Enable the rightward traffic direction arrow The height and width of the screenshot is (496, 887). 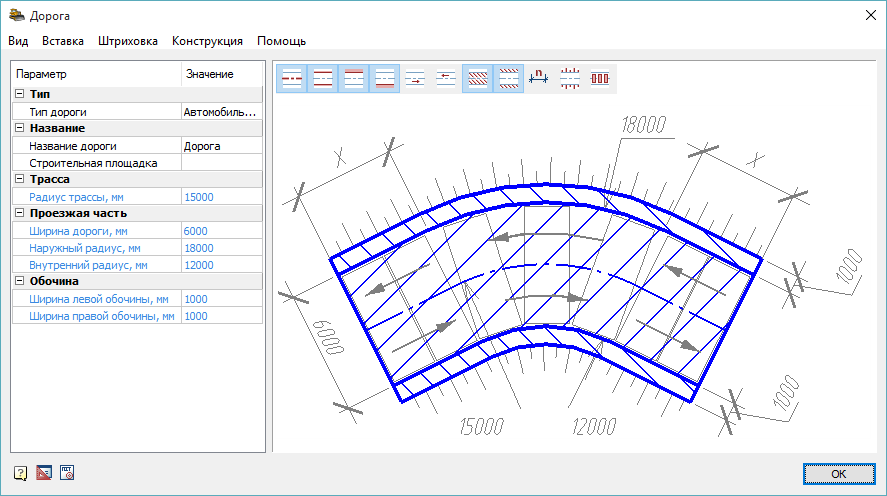click(x=415, y=79)
